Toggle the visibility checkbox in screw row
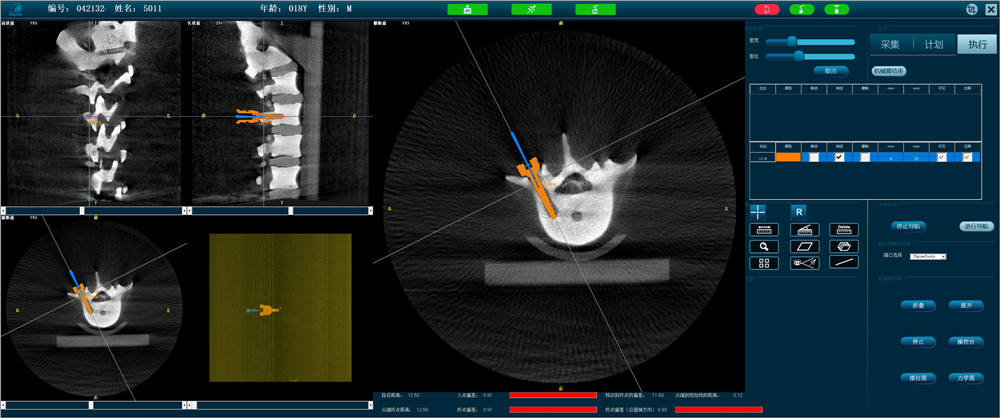The width and height of the screenshot is (1000, 418). pyautogui.click(x=941, y=157)
